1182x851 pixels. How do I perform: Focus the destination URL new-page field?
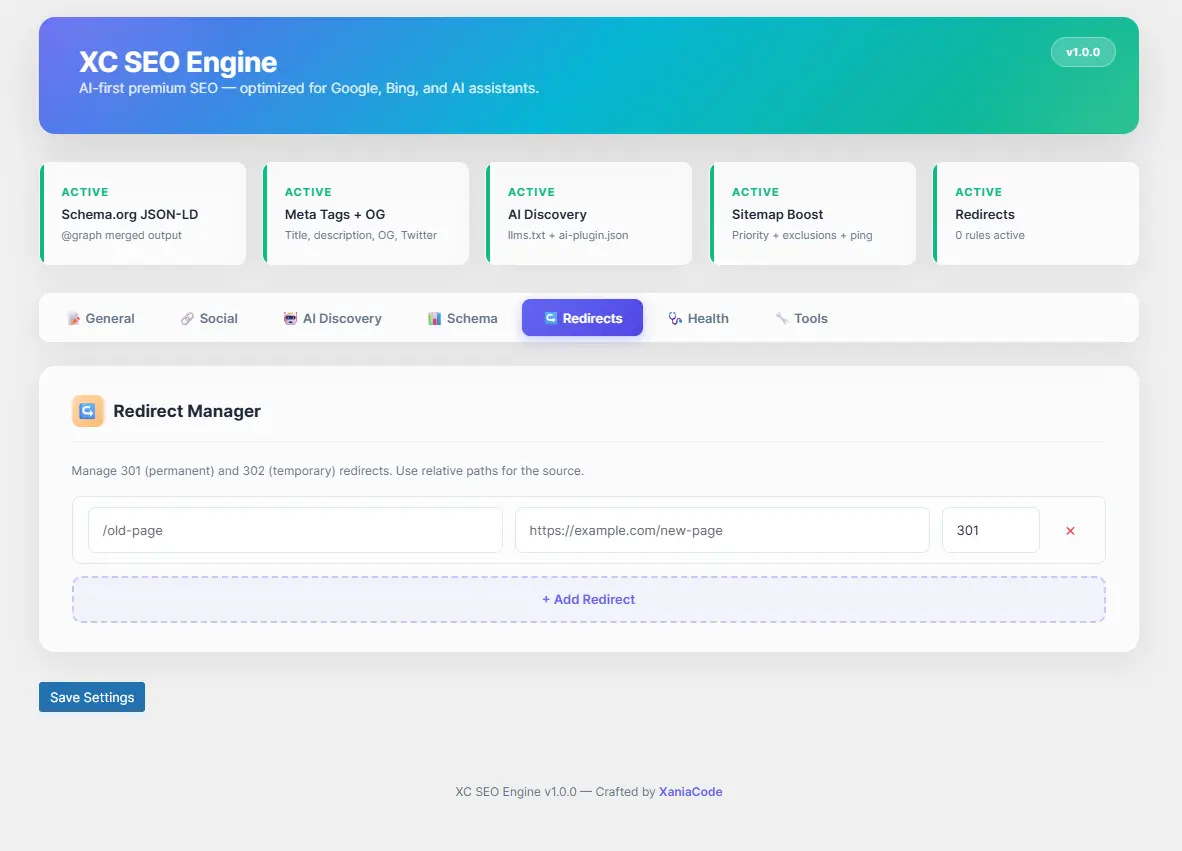tap(722, 530)
